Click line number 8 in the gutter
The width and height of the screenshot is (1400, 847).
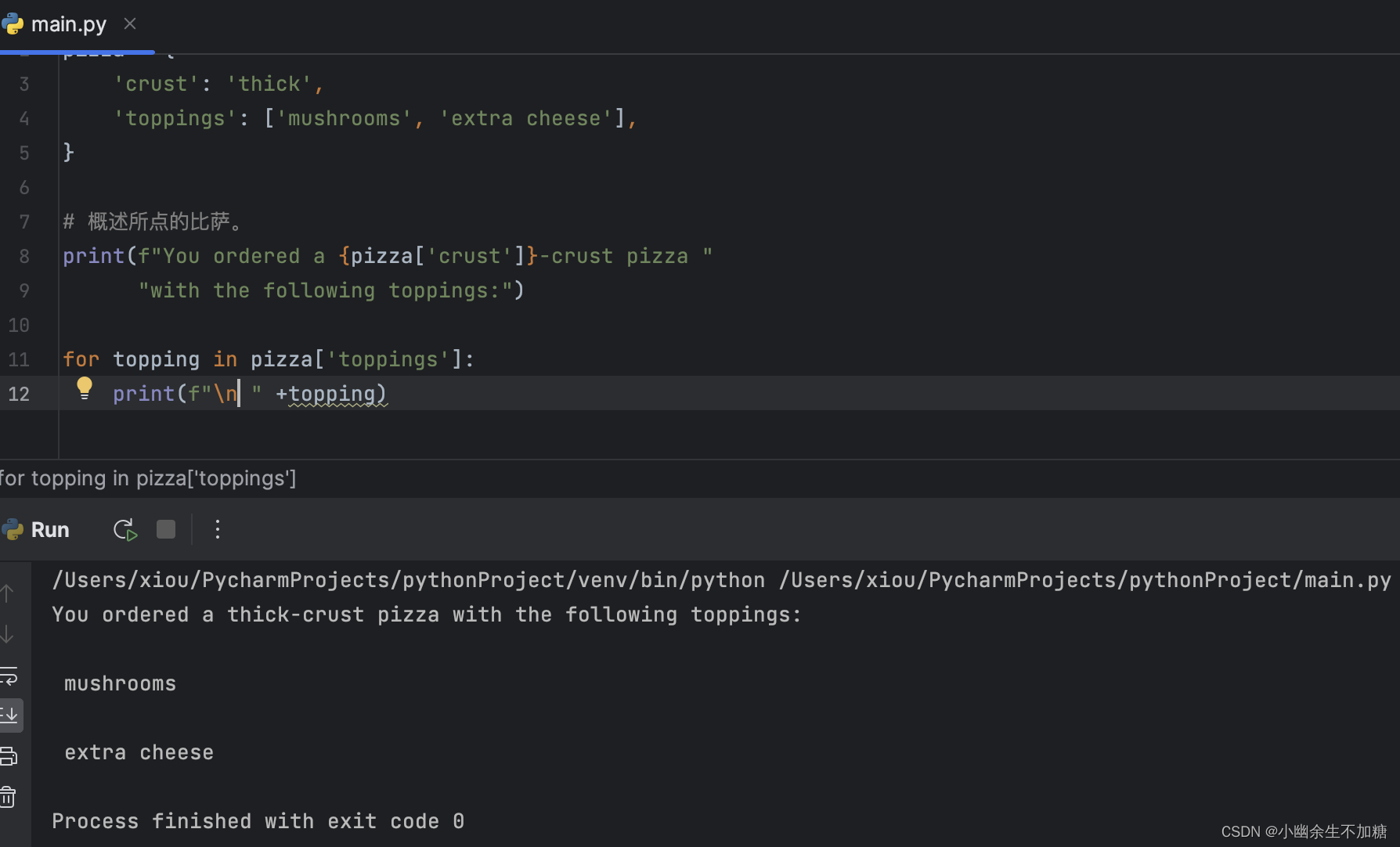[x=24, y=256]
